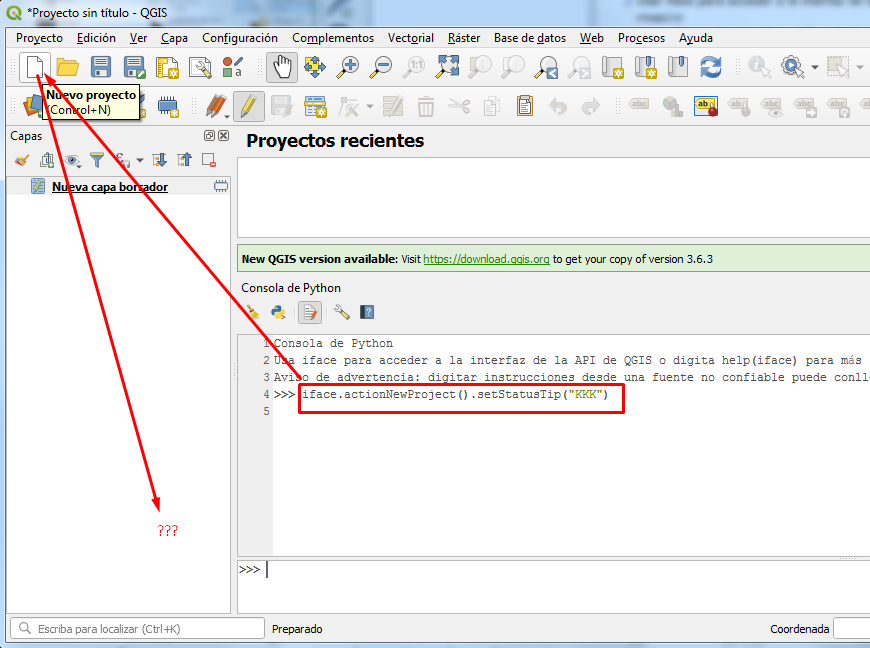Open the Procesos menu

point(641,38)
